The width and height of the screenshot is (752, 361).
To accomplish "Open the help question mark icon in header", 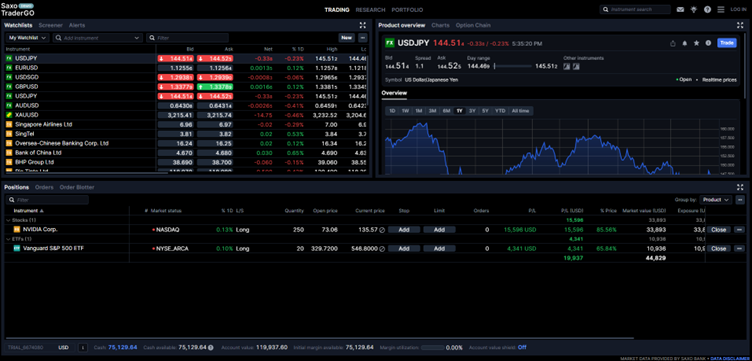I will 707,10.
